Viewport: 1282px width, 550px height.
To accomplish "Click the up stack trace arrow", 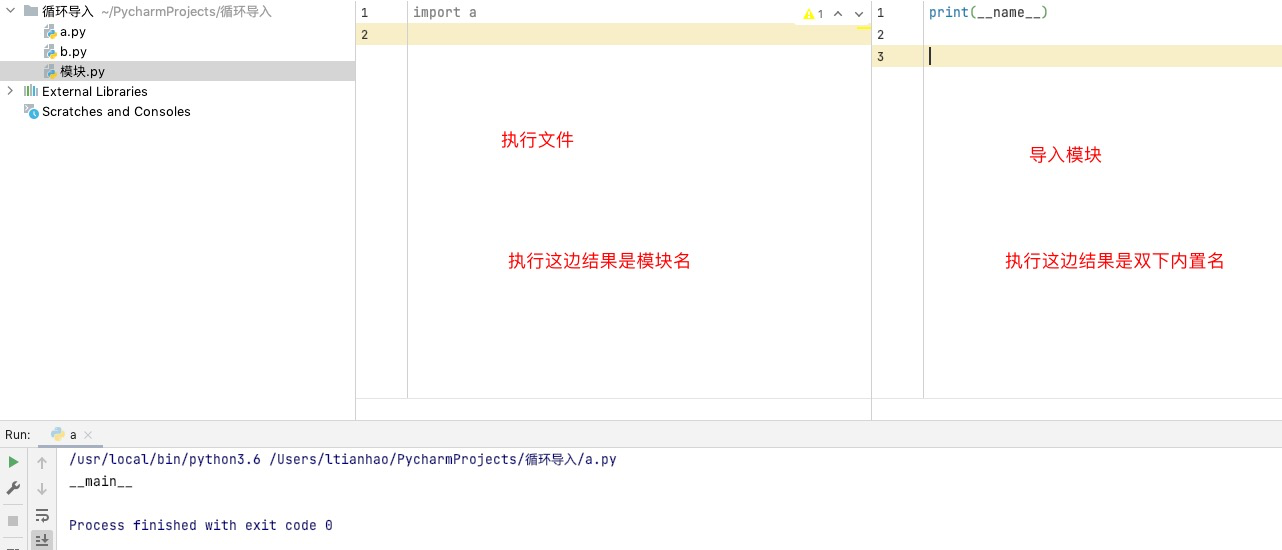I will coord(42,462).
